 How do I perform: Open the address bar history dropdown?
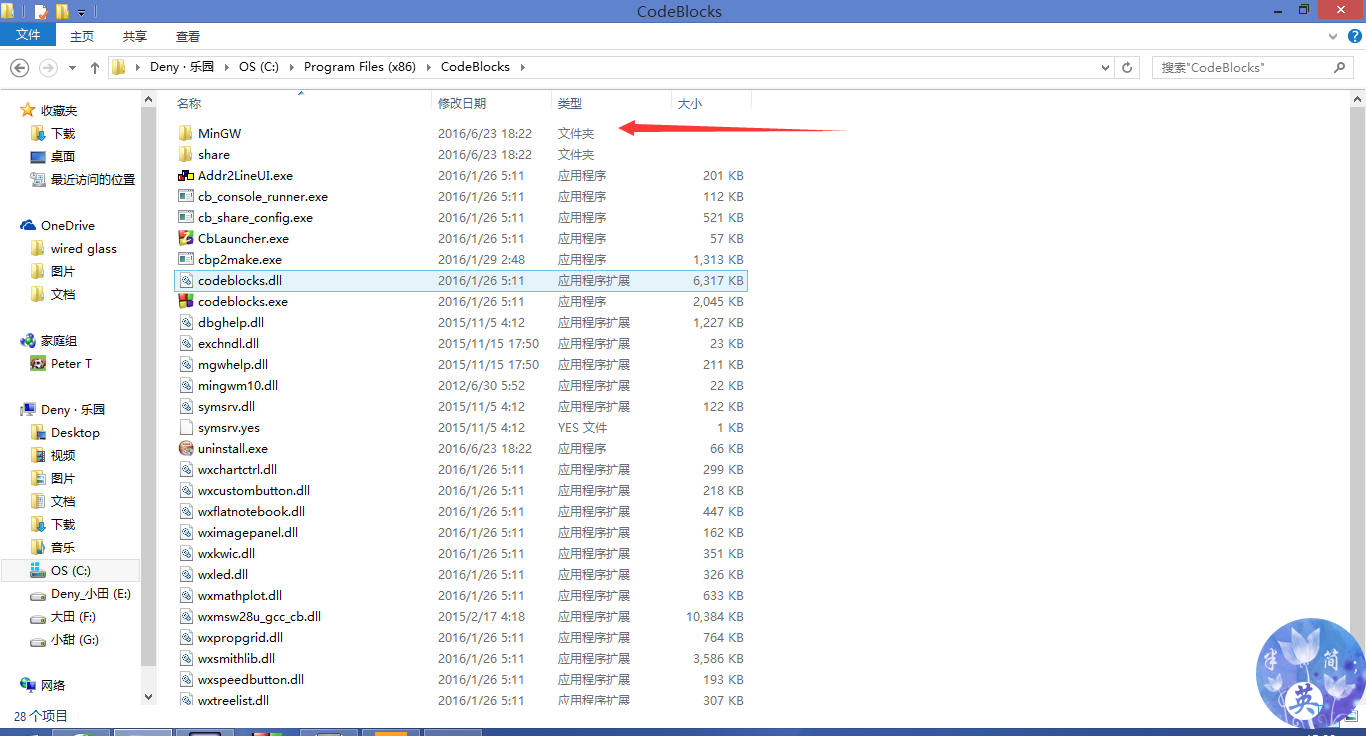coord(1105,68)
